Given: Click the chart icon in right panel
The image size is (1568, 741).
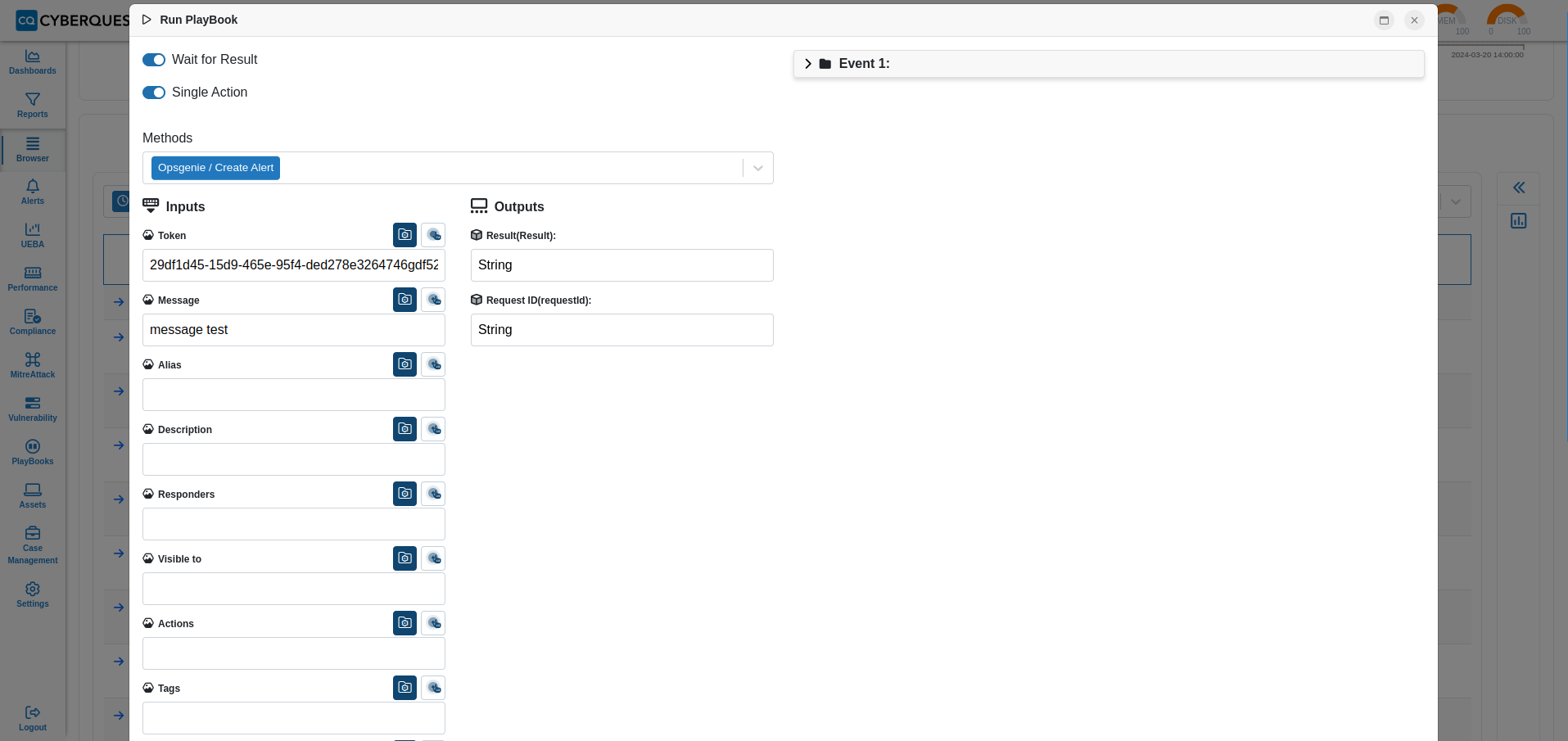Looking at the screenshot, I should [x=1519, y=221].
